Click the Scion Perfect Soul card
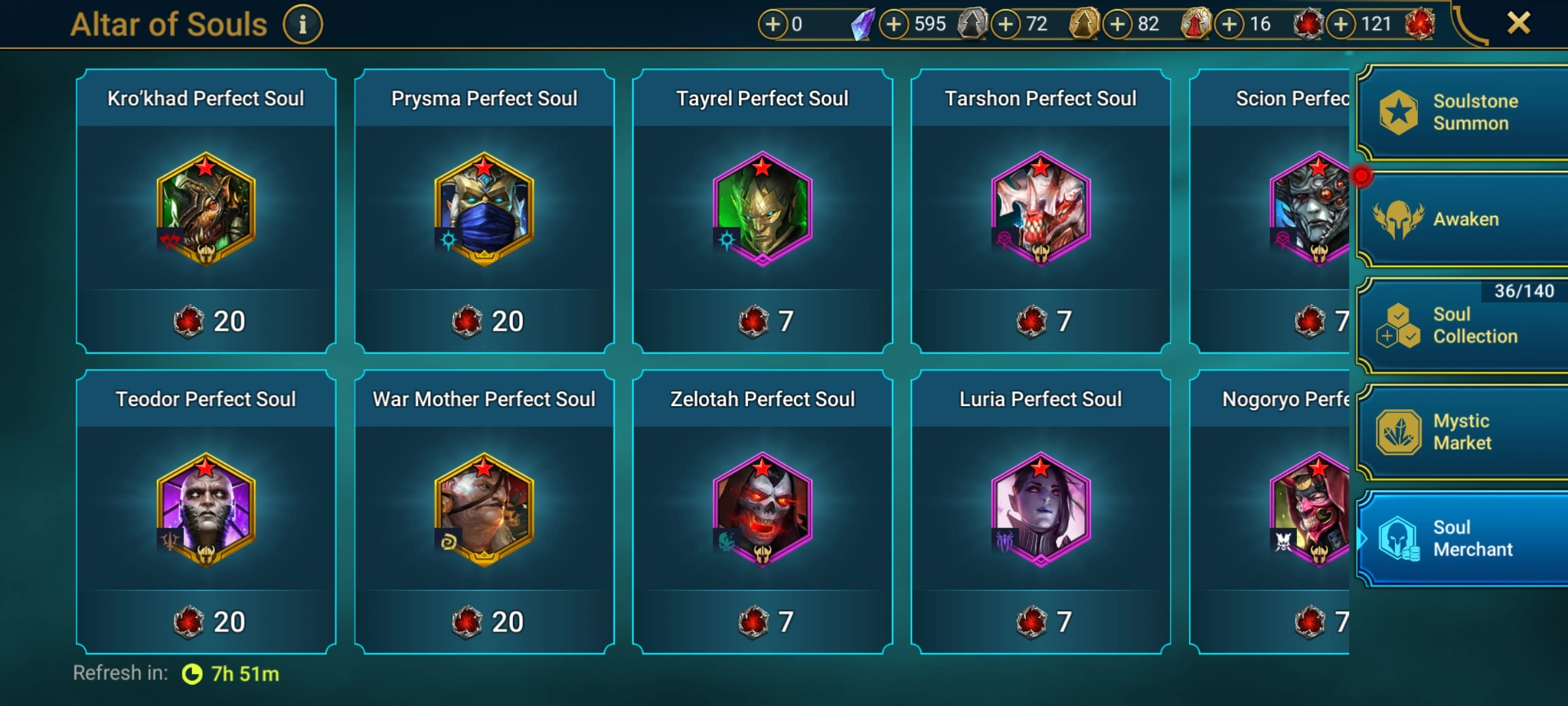1568x706 pixels. coord(1269,211)
